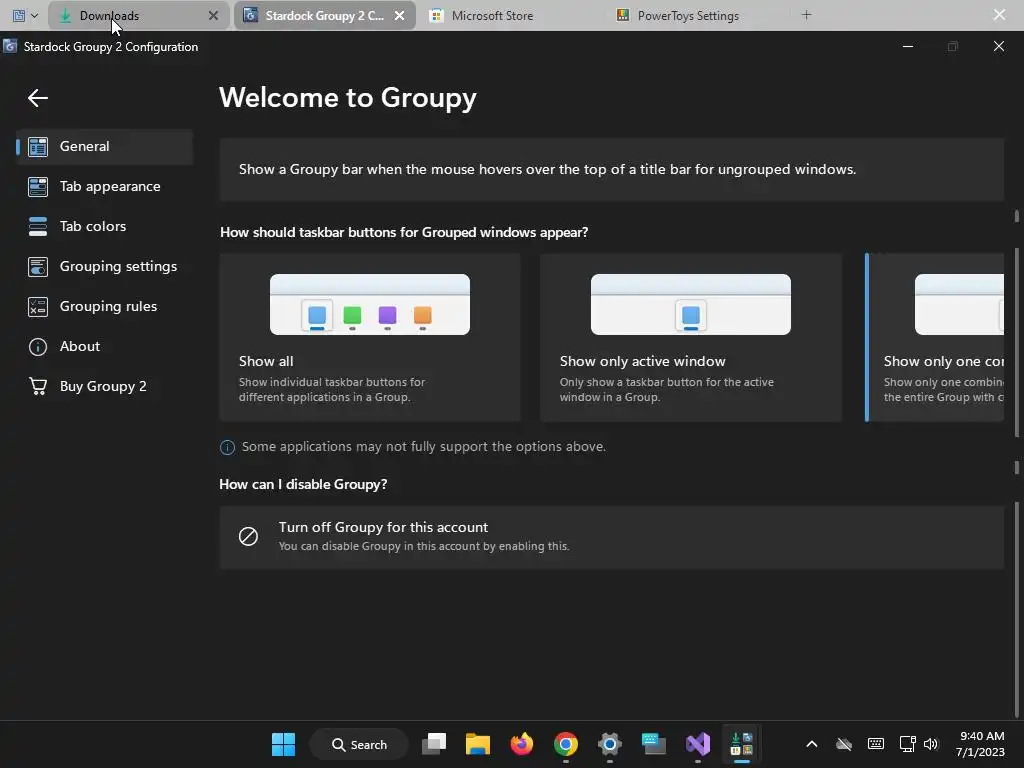
Task: Open the Settings gear on taskbar
Action: click(610, 744)
